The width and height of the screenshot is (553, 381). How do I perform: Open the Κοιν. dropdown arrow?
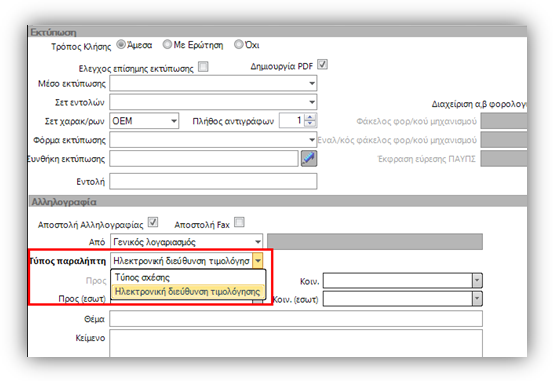pyautogui.click(x=477, y=281)
